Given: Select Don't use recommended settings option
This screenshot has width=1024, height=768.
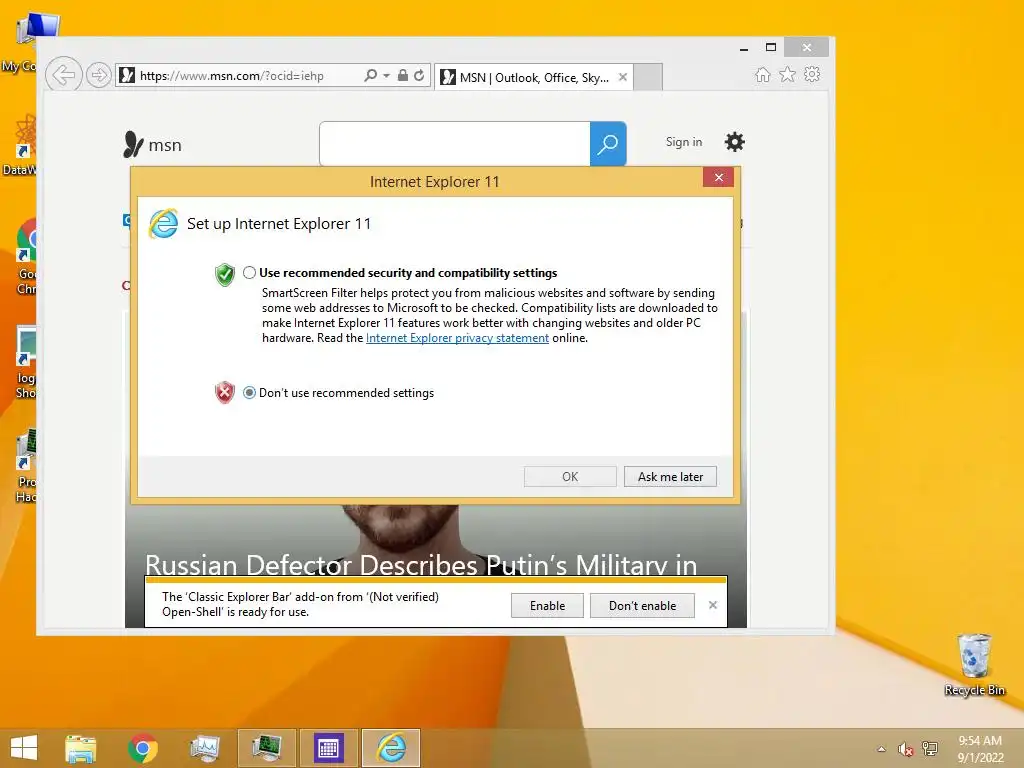Looking at the screenshot, I should click(x=249, y=392).
